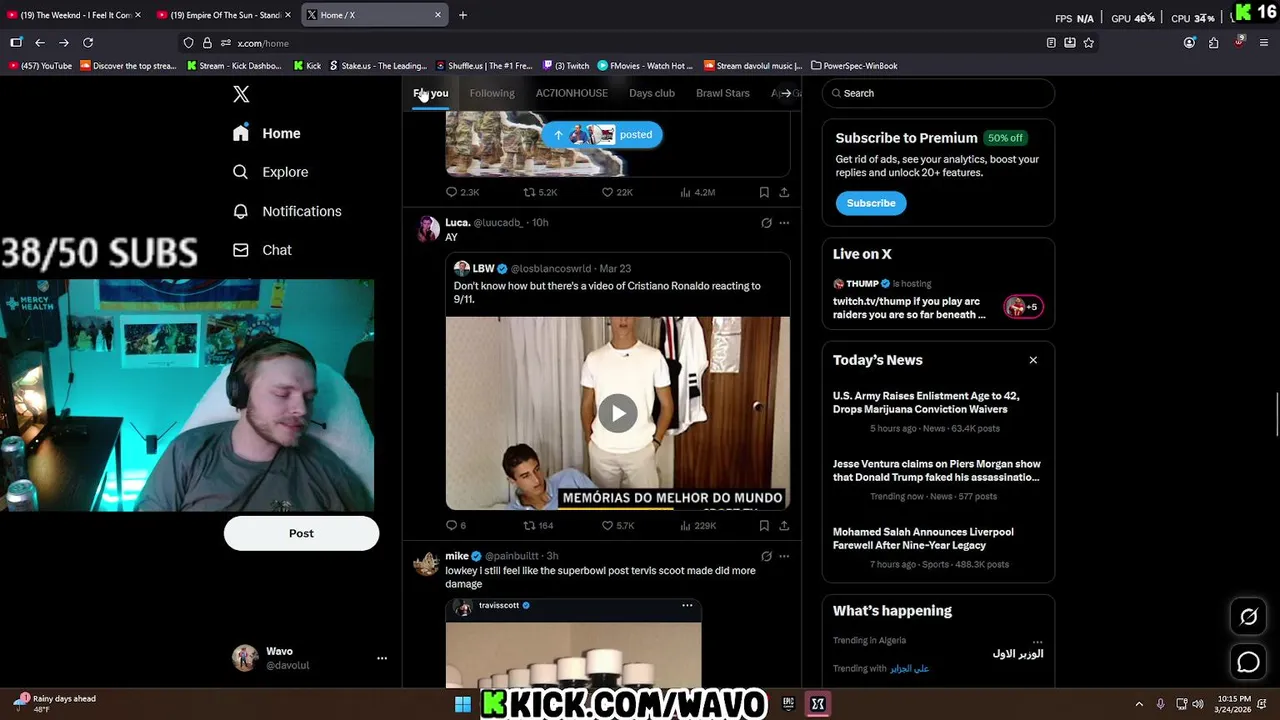Open mike's profile avatar
The width and height of the screenshot is (1280, 720).
click(x=428, y=563)
